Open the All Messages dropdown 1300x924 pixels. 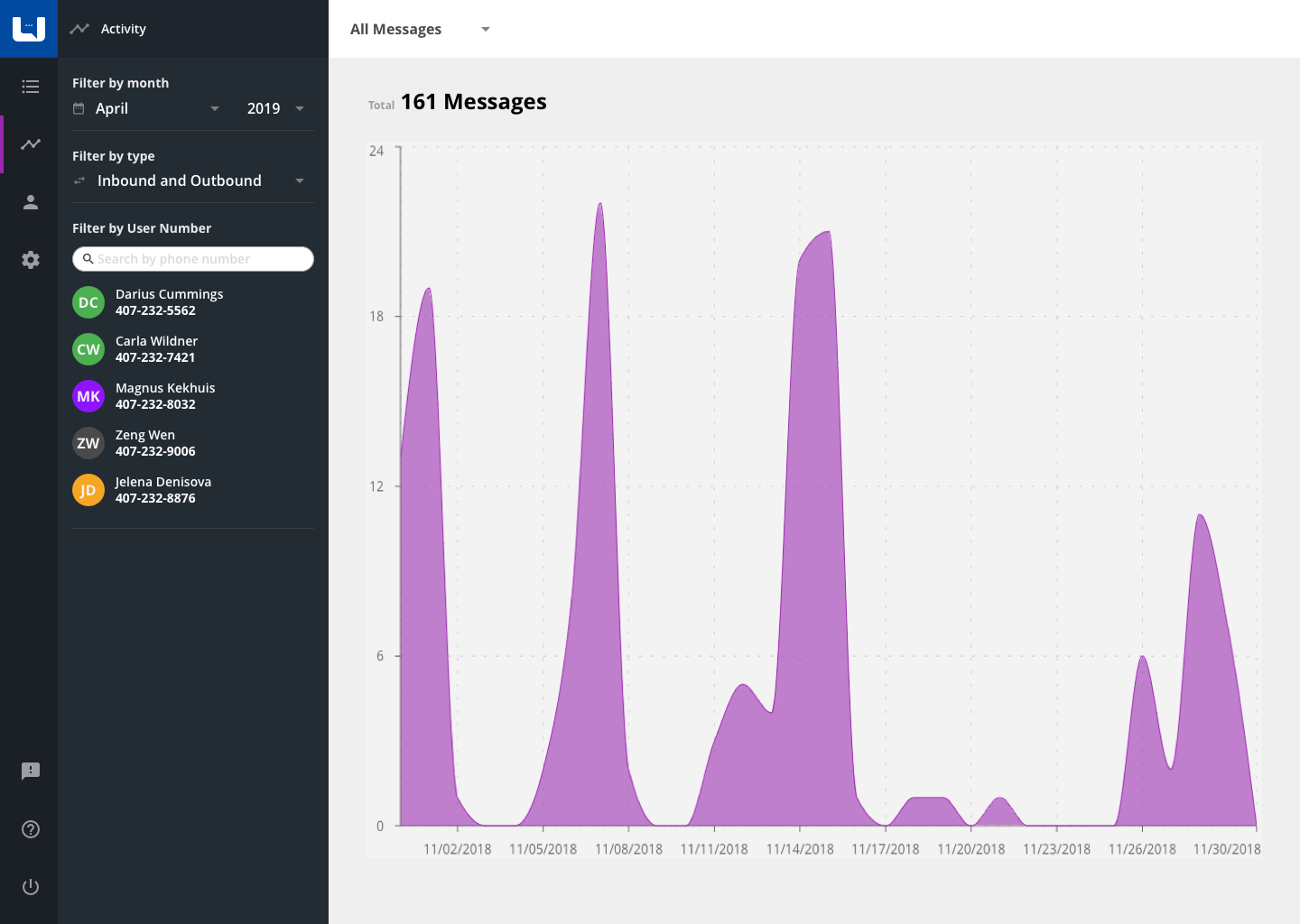point(420,29)
